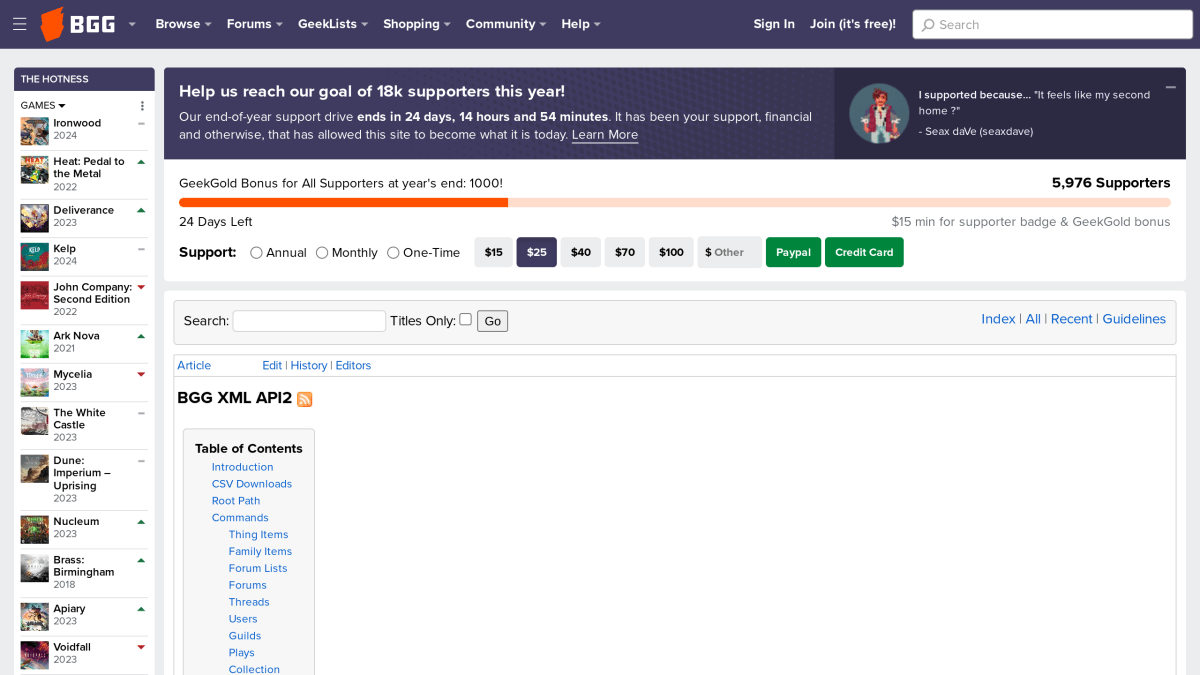
Task: Open the Kelp game thumbnail
Action: tap(35, 257)
